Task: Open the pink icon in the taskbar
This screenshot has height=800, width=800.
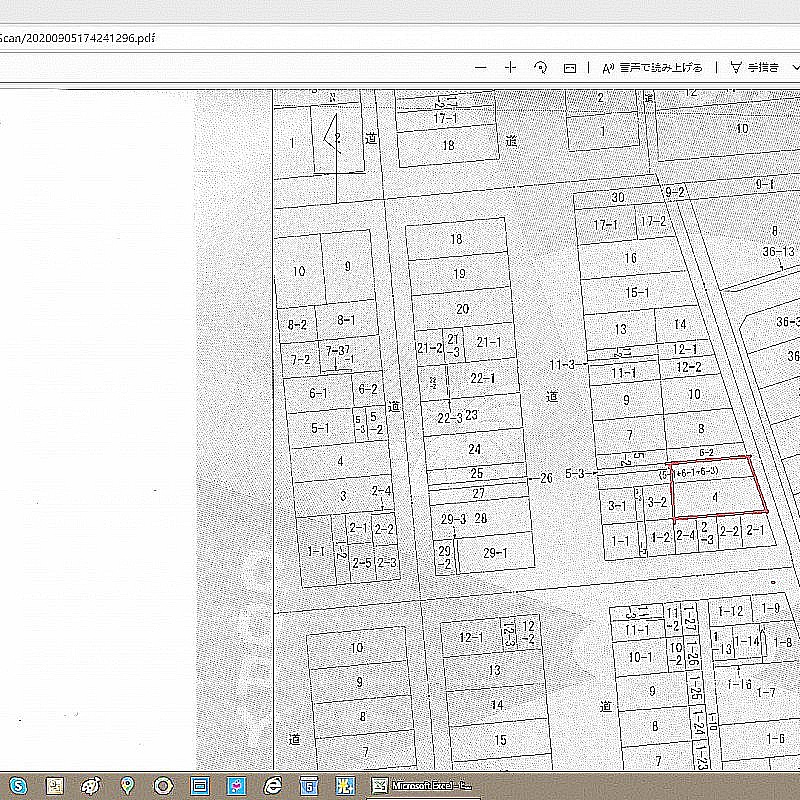Action: coord(236,786)
